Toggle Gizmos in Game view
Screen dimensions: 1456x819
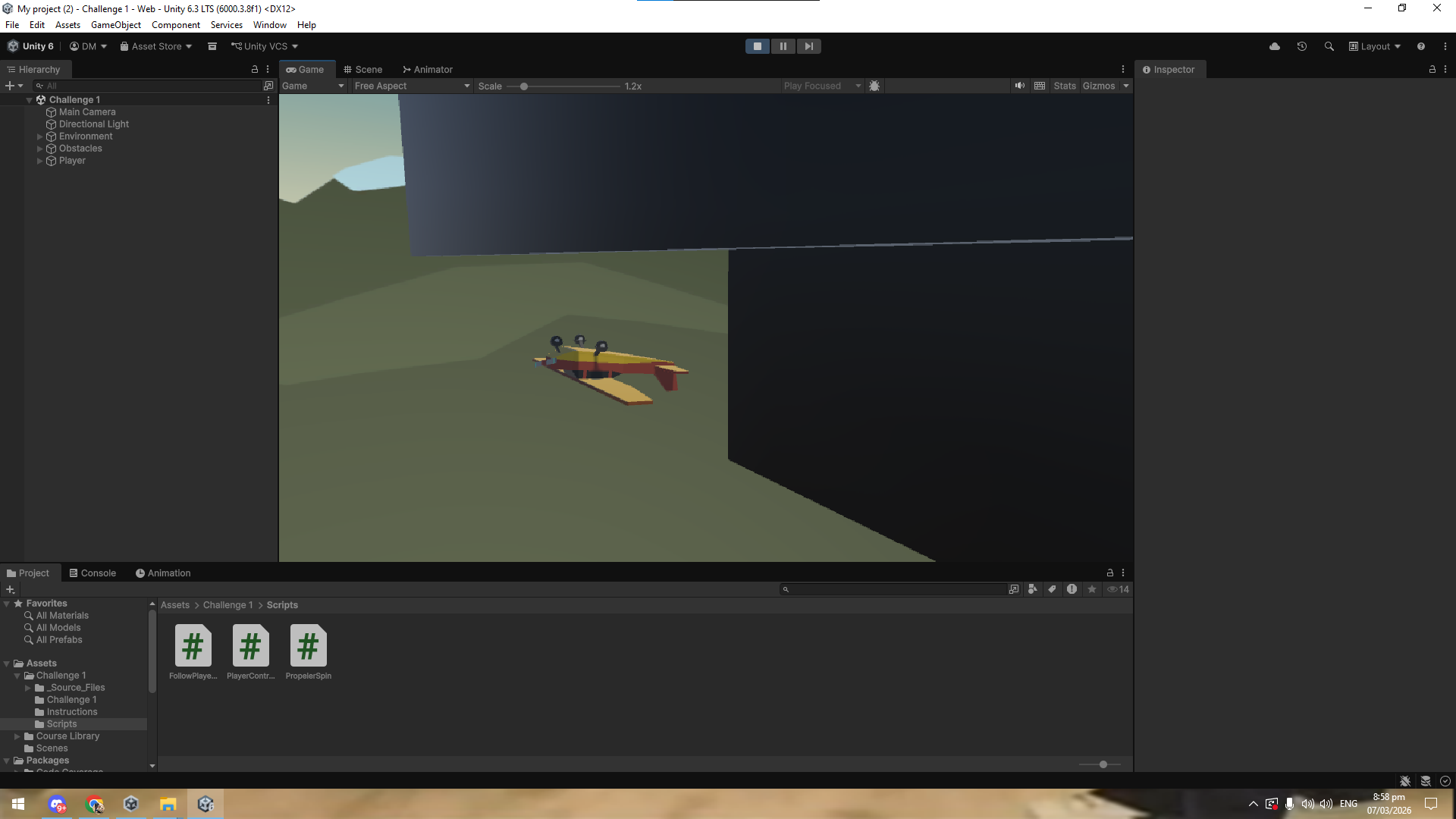(1098, 86)
